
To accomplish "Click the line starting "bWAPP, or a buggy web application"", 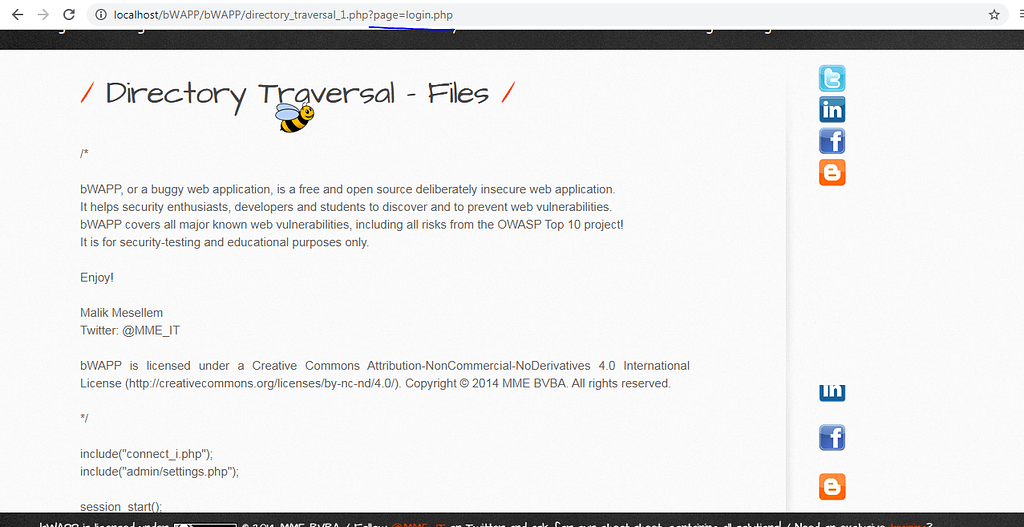I will coord(347,189).
